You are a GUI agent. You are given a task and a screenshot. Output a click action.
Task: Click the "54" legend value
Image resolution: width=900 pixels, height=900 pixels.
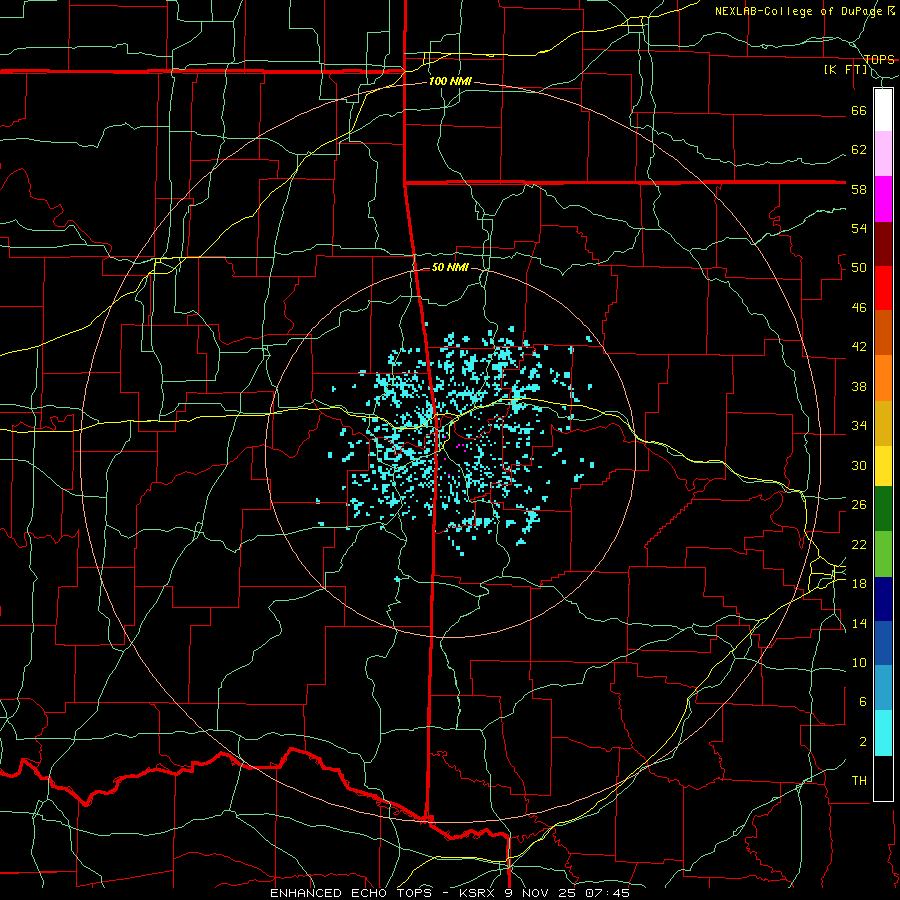point(859,228)
